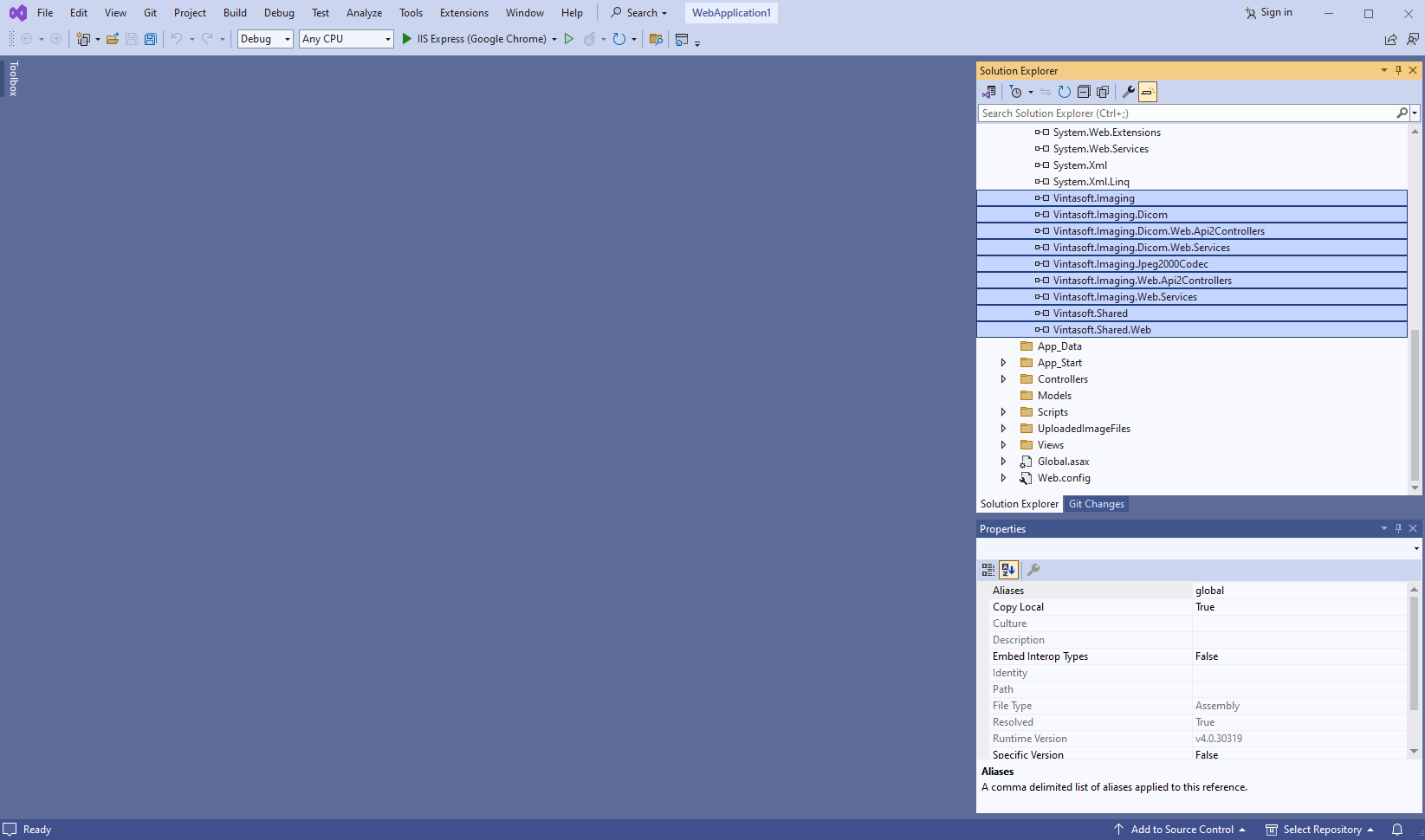Image resolution: width=1425 pixels, height=840 pixels.
Task: Select the System.Web.Extensions reference
Action: tap(1106, 132)
